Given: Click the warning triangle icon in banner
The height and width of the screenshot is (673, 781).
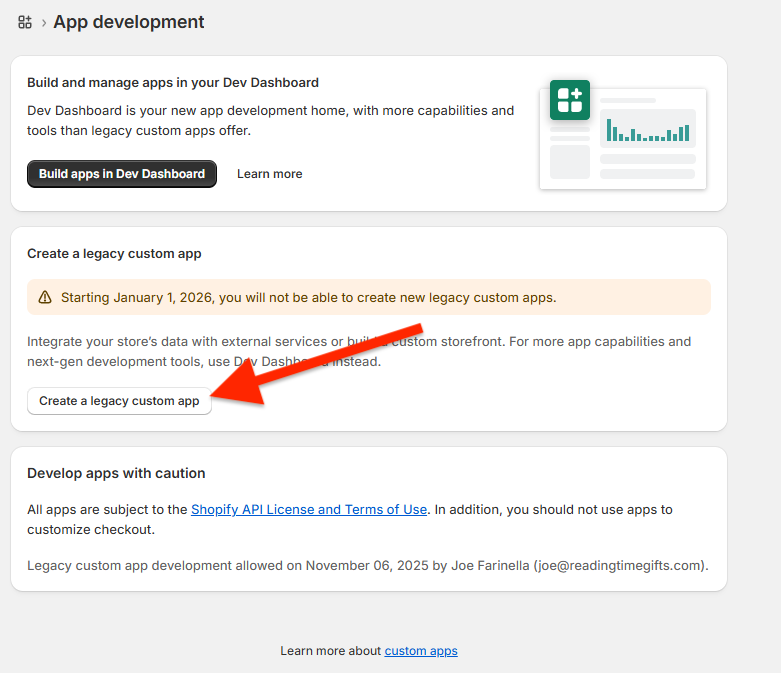Looking at the screenshot, I should point(45,297).
